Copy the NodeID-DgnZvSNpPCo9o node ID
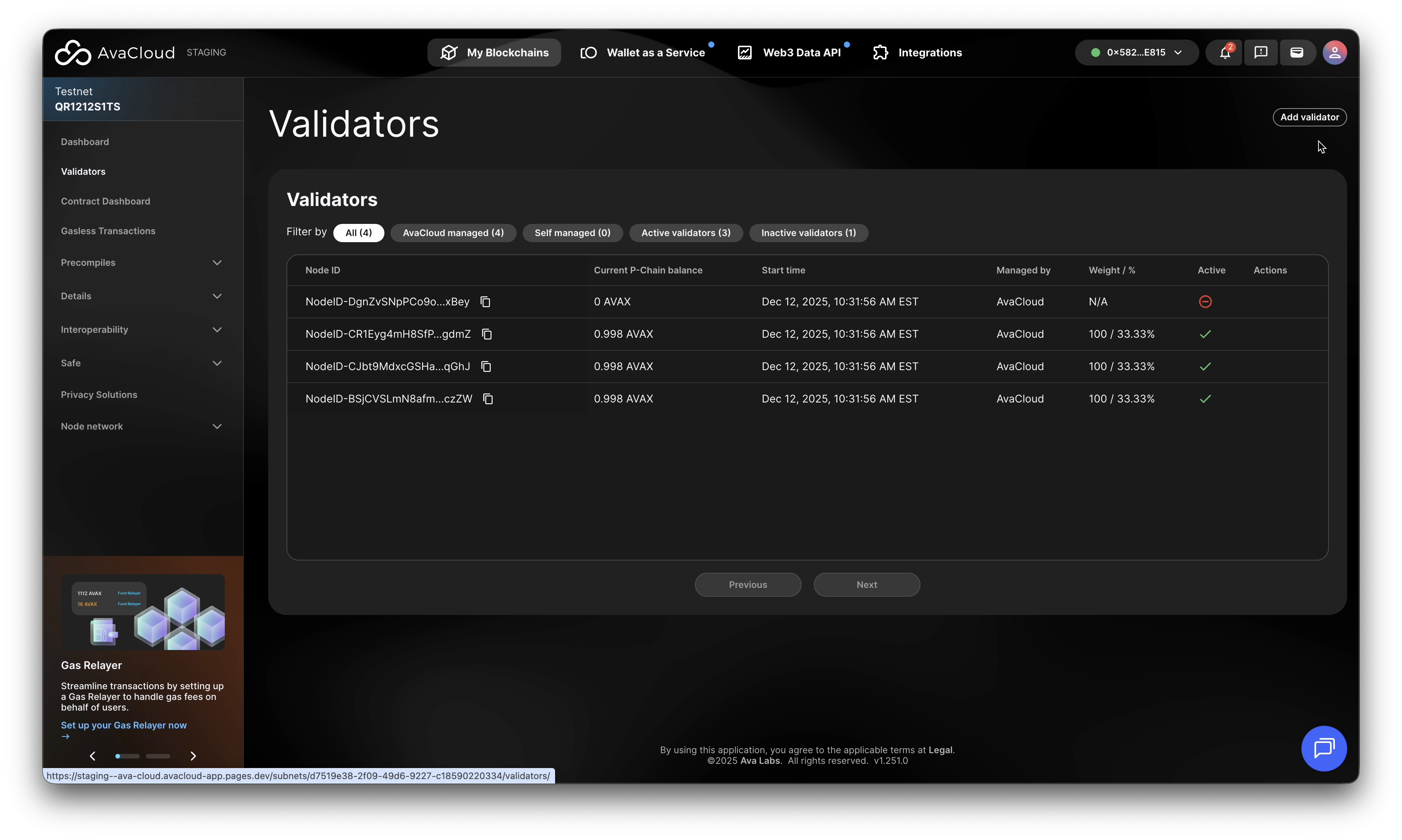 [485, 302]
